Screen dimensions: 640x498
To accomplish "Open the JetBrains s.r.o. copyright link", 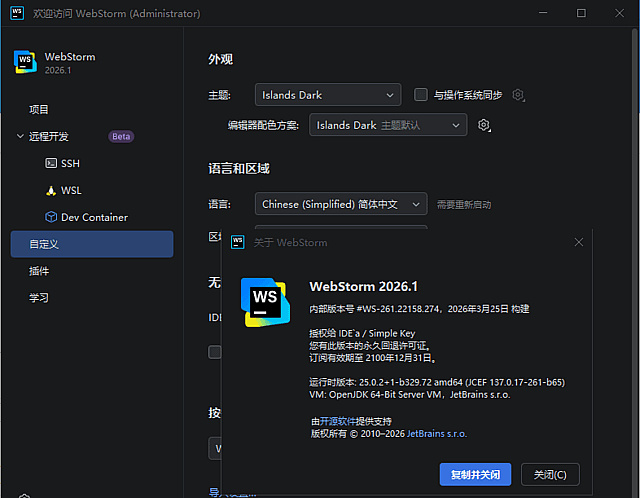I will tap(437, 434).
